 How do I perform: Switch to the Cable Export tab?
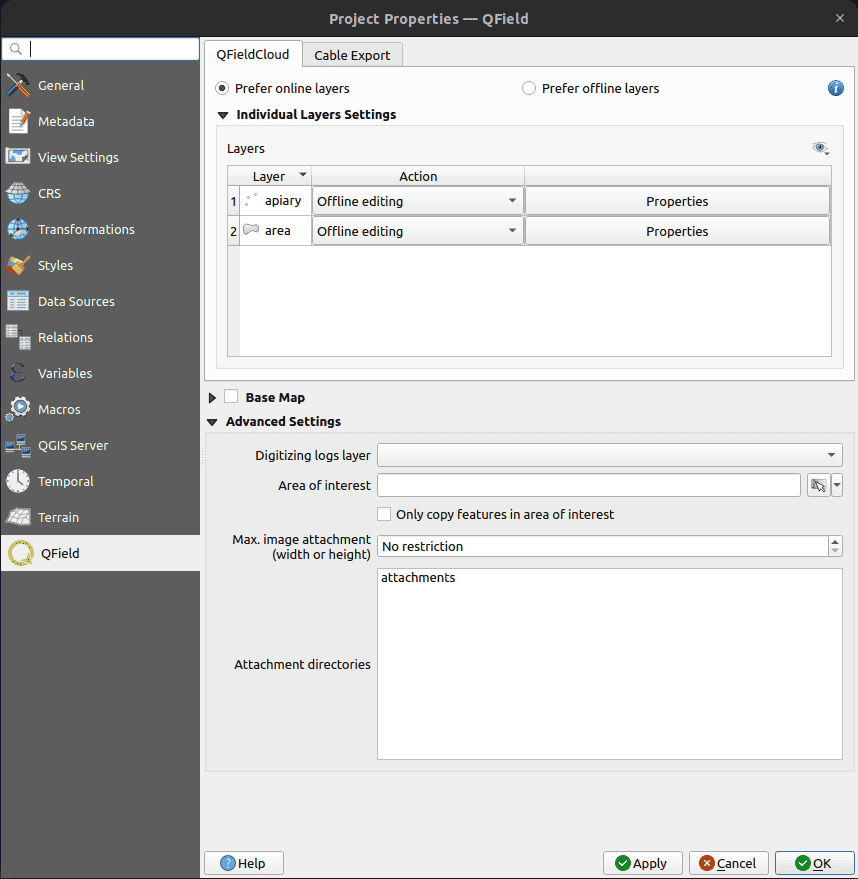coord(352,55)
